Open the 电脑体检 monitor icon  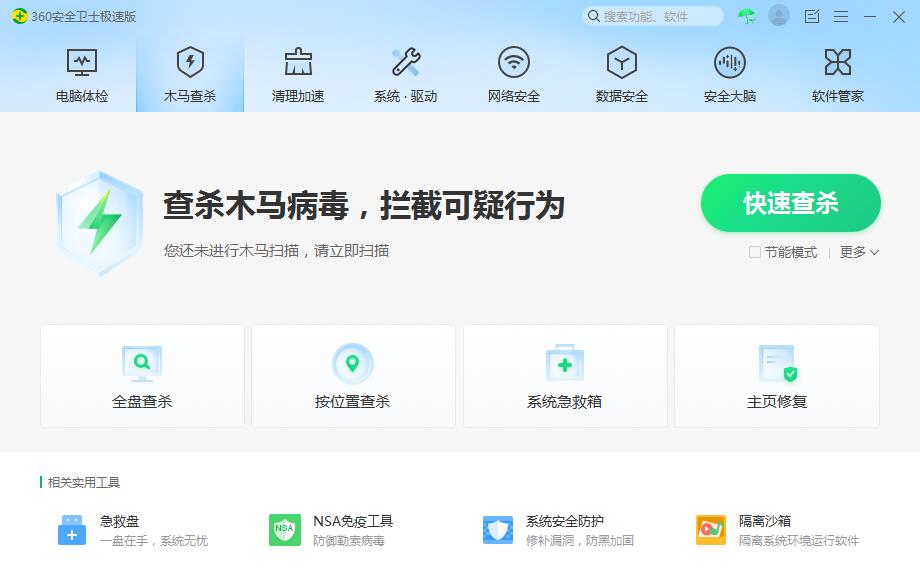click(x=82, y=62)
